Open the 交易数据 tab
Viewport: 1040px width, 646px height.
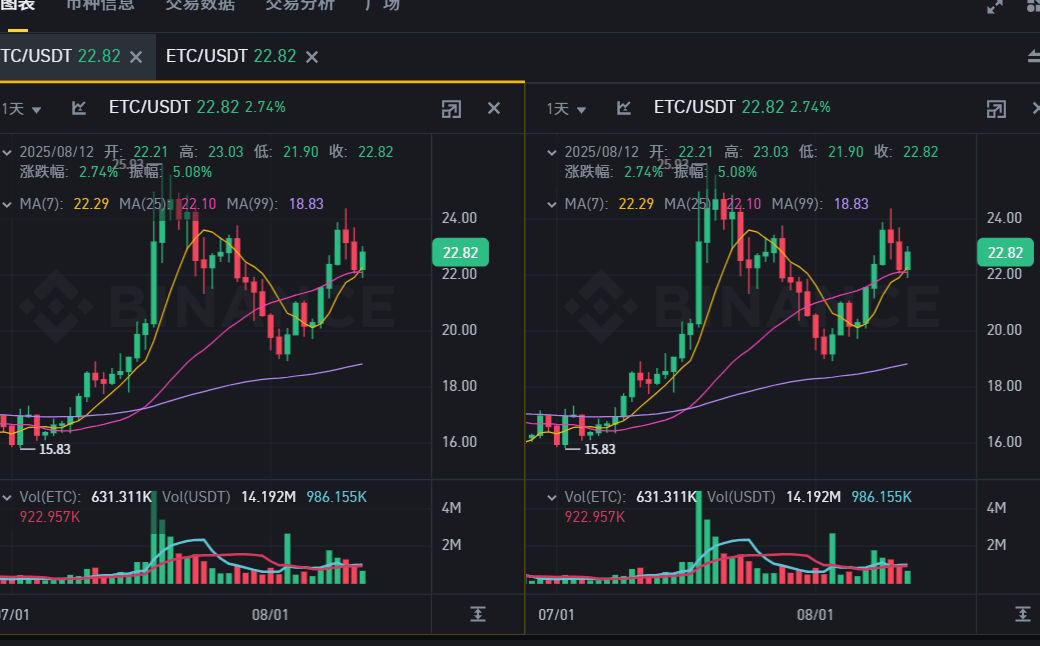[x=200, y=5]
